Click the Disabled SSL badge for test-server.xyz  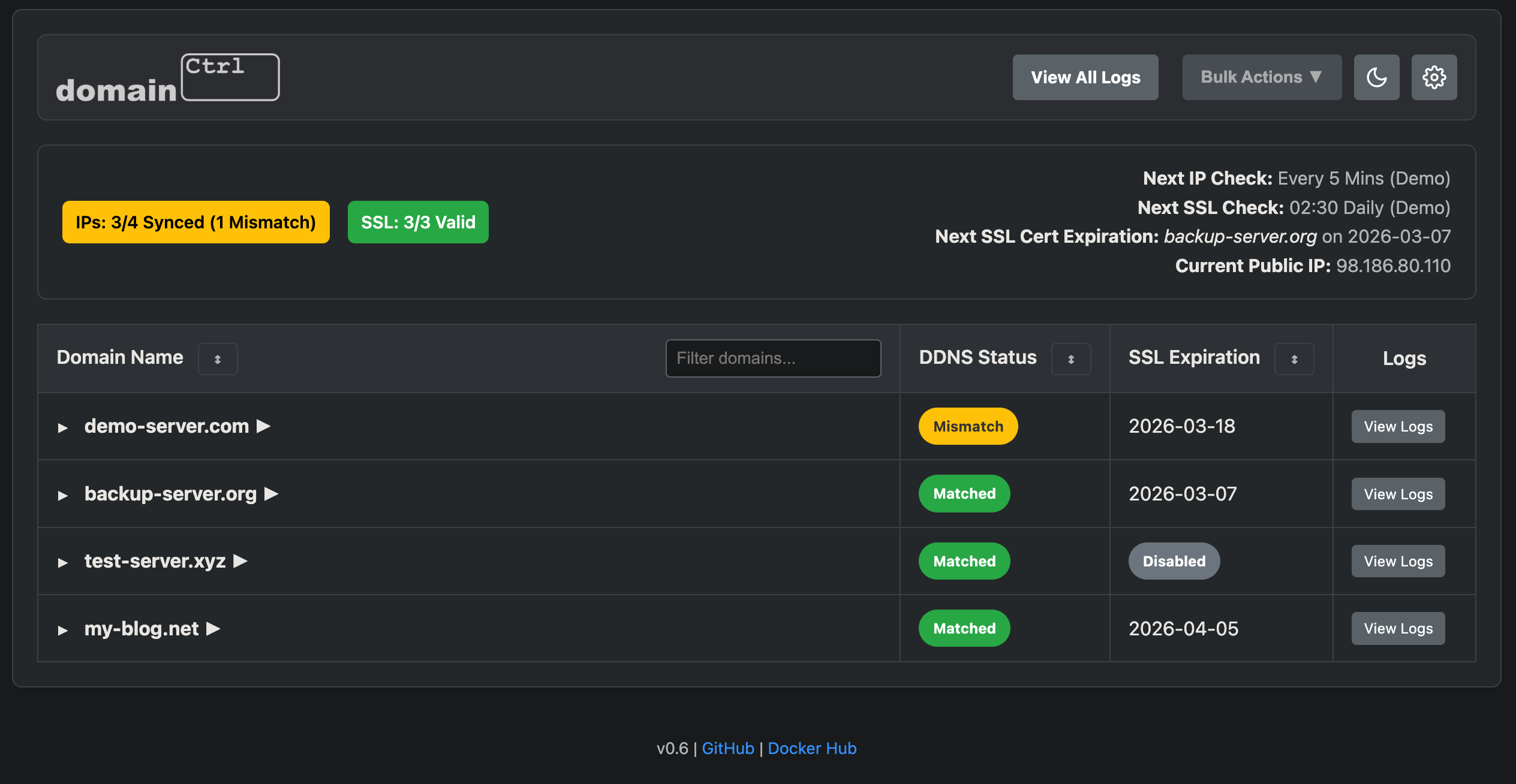point(1174,561)
